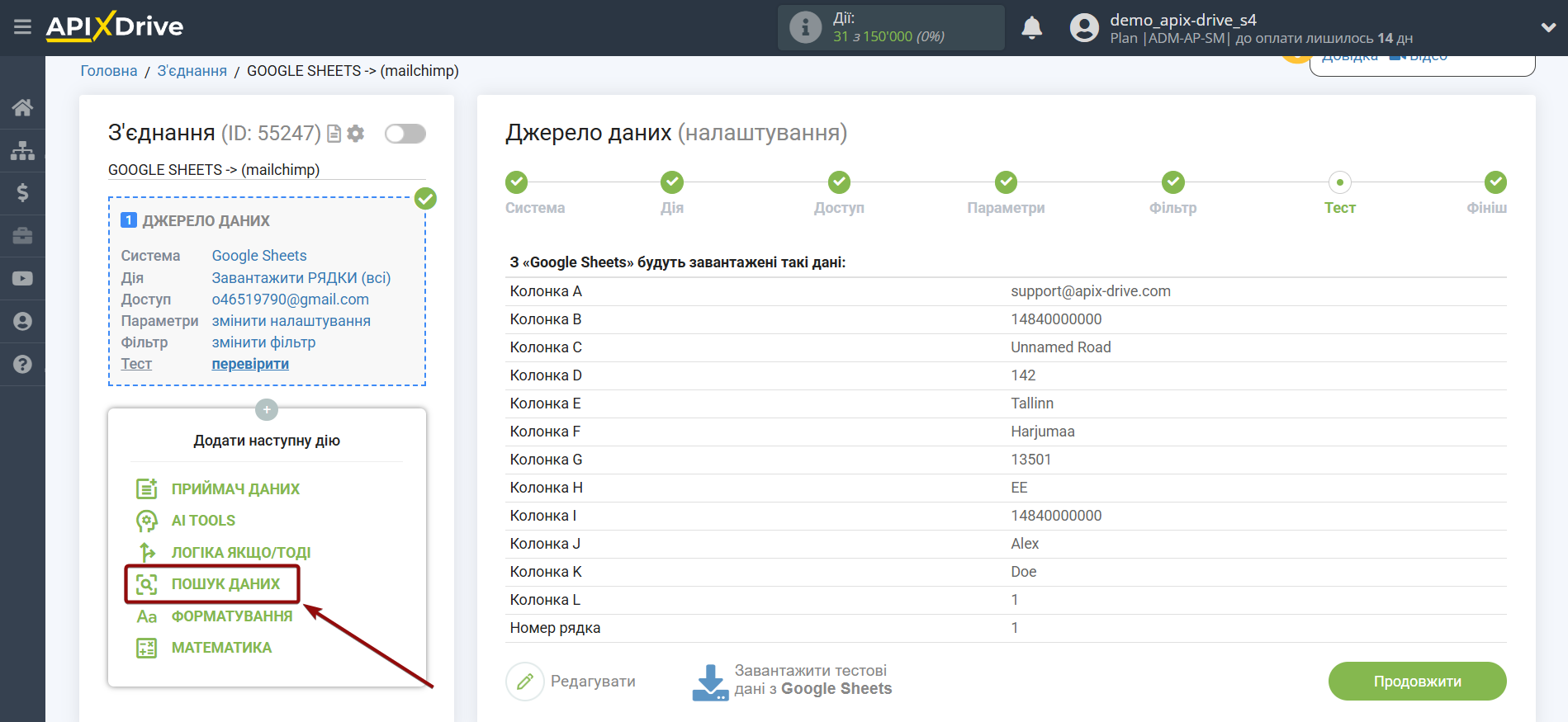Screen dimensions: 1568x722
Task: Click the ПРИЙМАЧ ДАНИХ list icon
Action: (x=147, y=488)
